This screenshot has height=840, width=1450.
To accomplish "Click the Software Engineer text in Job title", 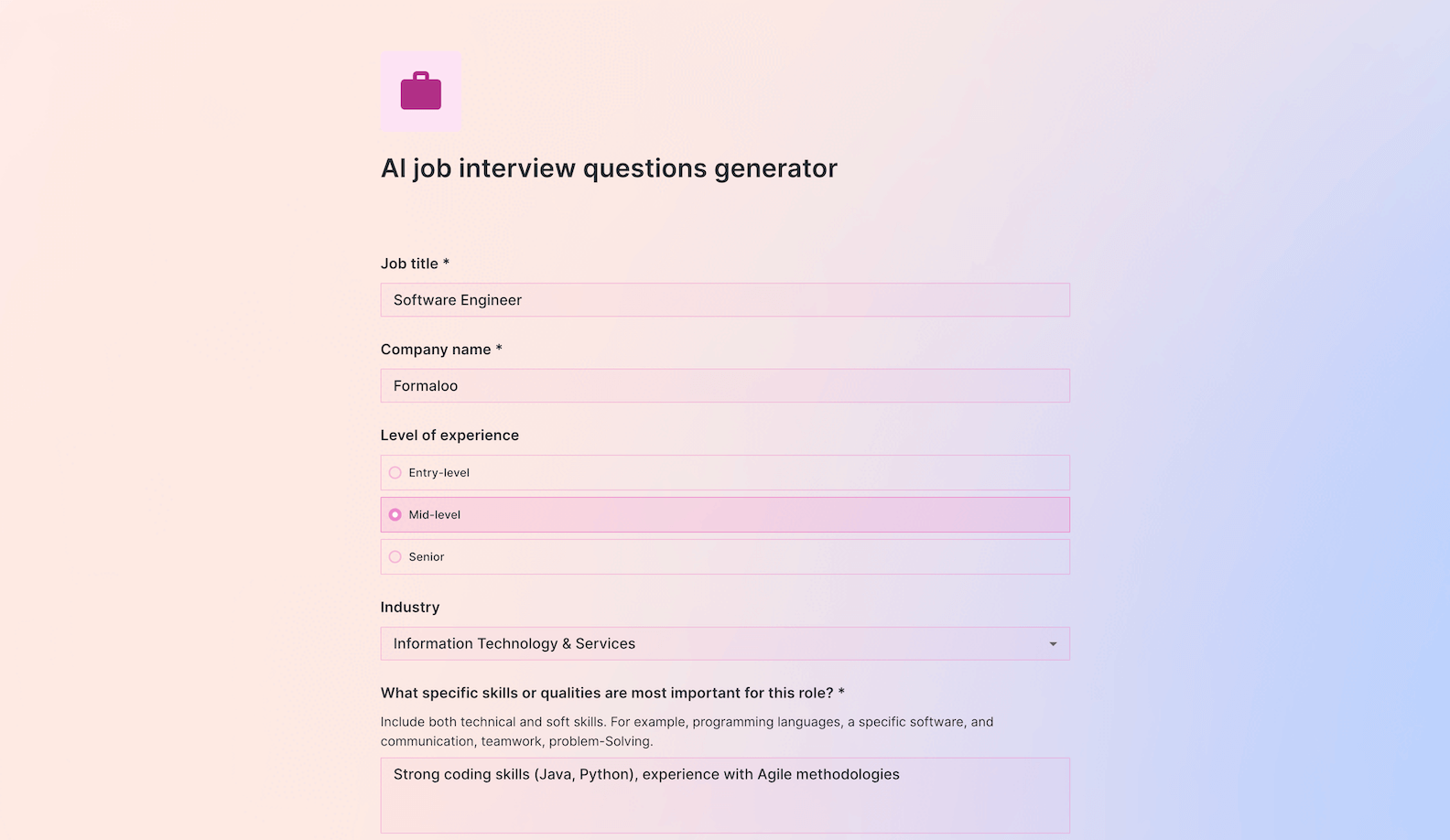I will tap(457, 299).
